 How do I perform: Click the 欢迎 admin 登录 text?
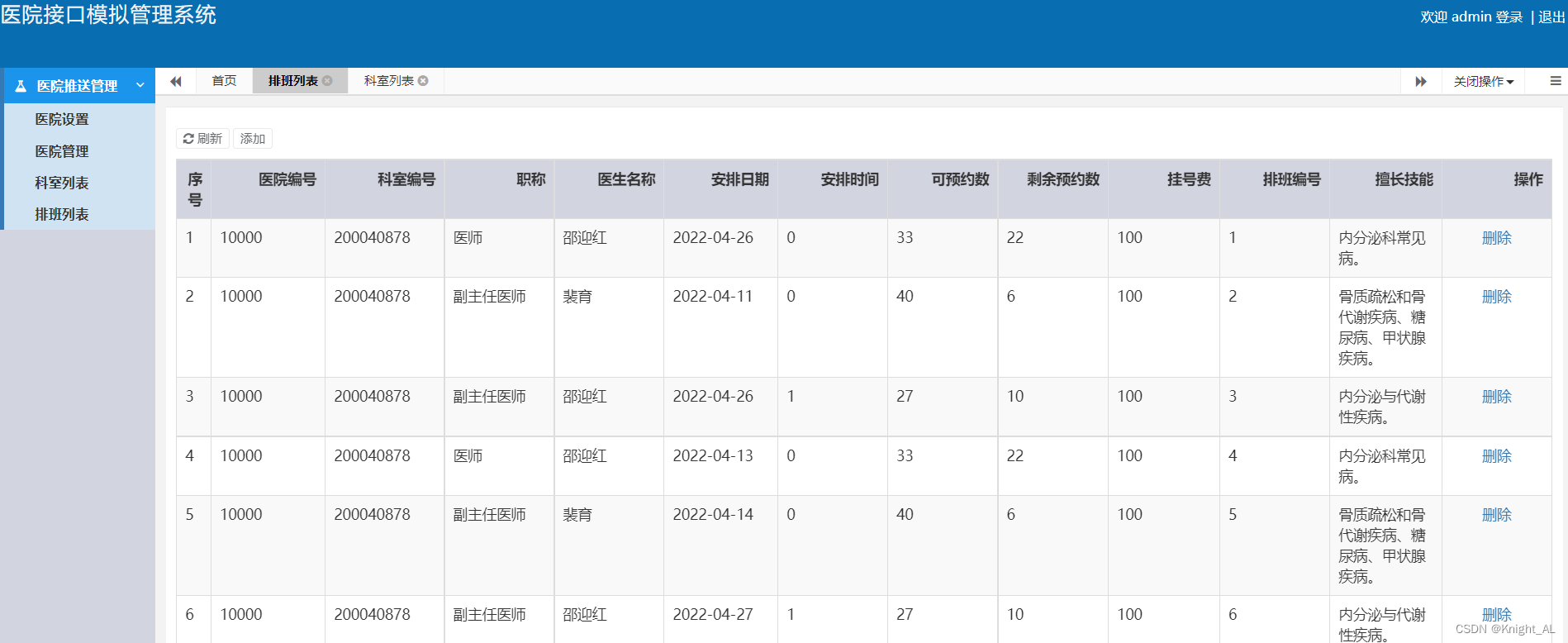click(x=1471, y=17)
